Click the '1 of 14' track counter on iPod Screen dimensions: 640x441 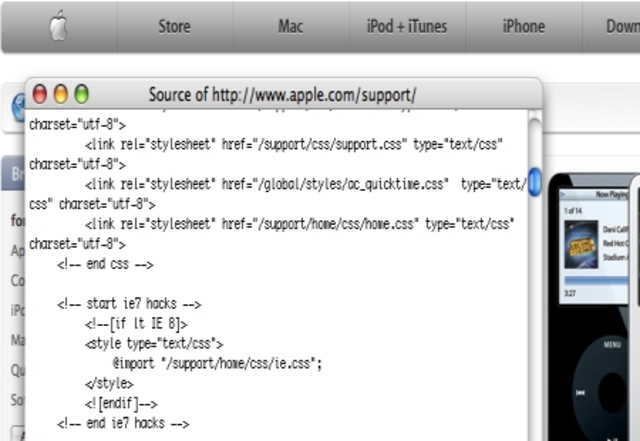573,211
